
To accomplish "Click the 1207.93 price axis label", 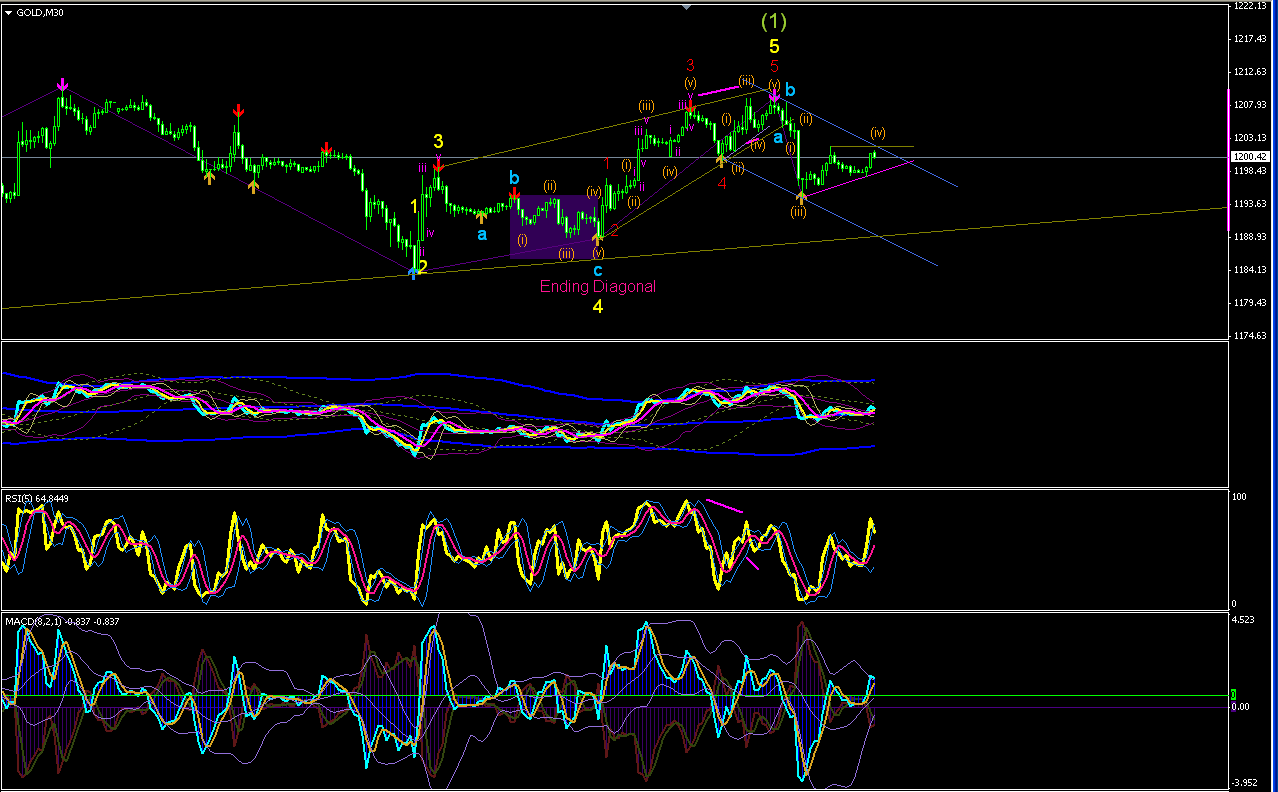I will (1252, 105).
